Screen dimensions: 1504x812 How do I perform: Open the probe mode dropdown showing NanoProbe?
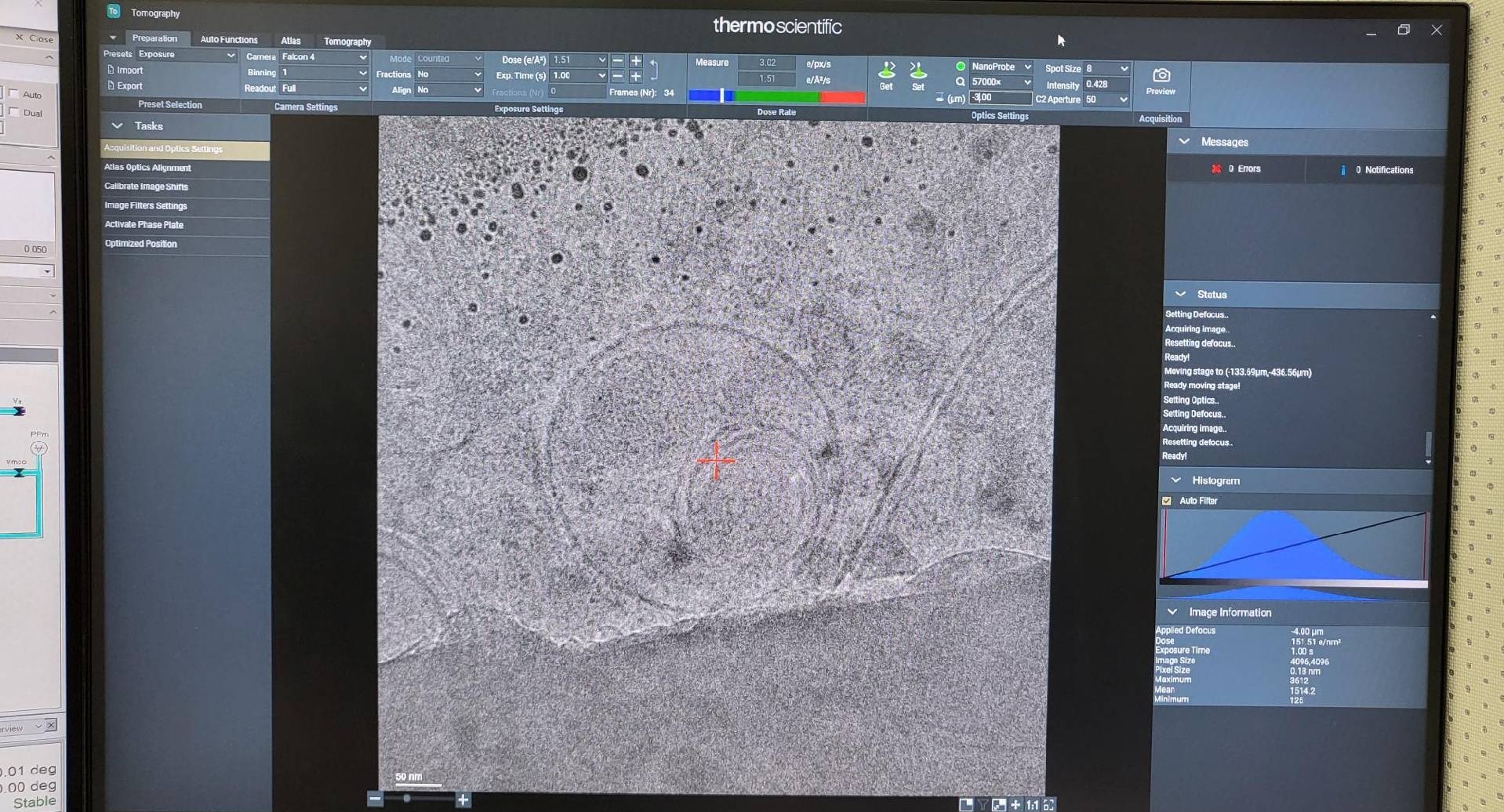pos(1001,67)
